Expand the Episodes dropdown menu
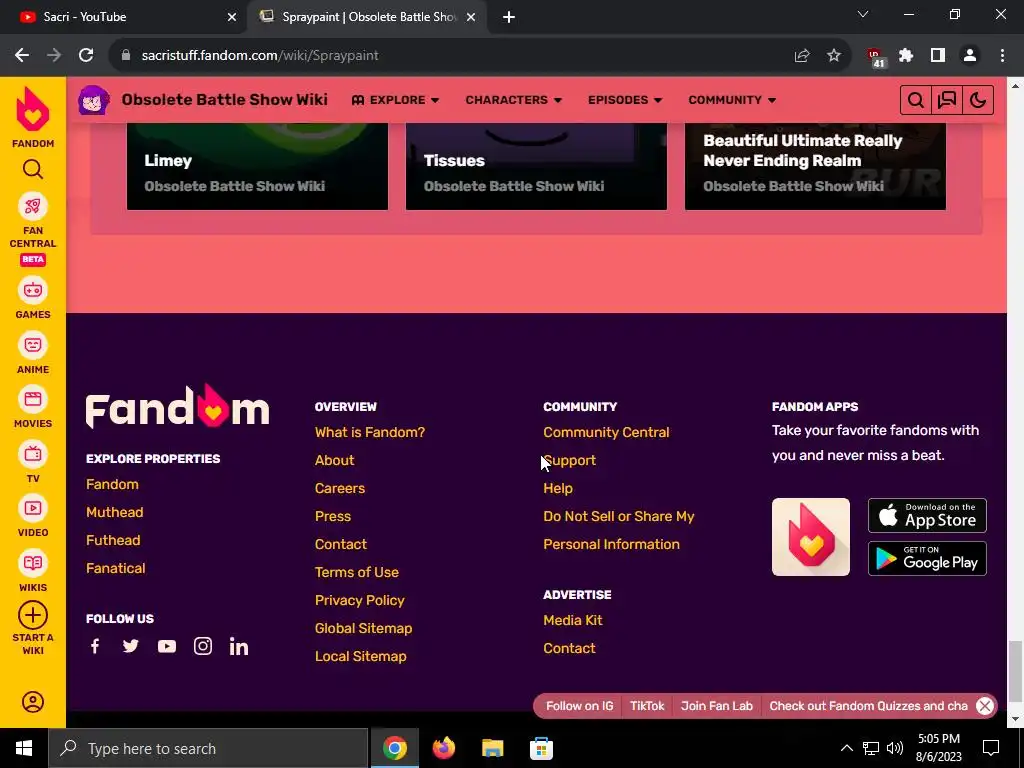This screenshot has height=768, width=1024. 625,100
